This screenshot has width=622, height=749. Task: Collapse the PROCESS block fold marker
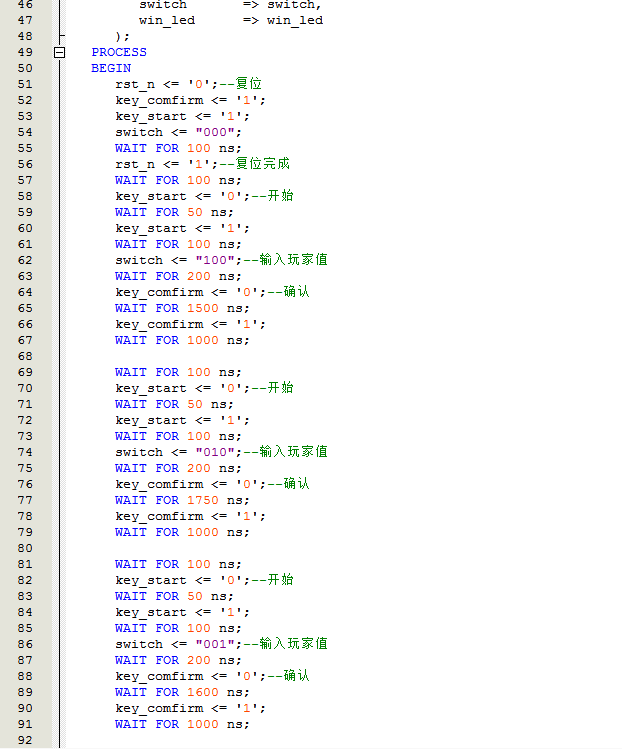click(59, 53)
